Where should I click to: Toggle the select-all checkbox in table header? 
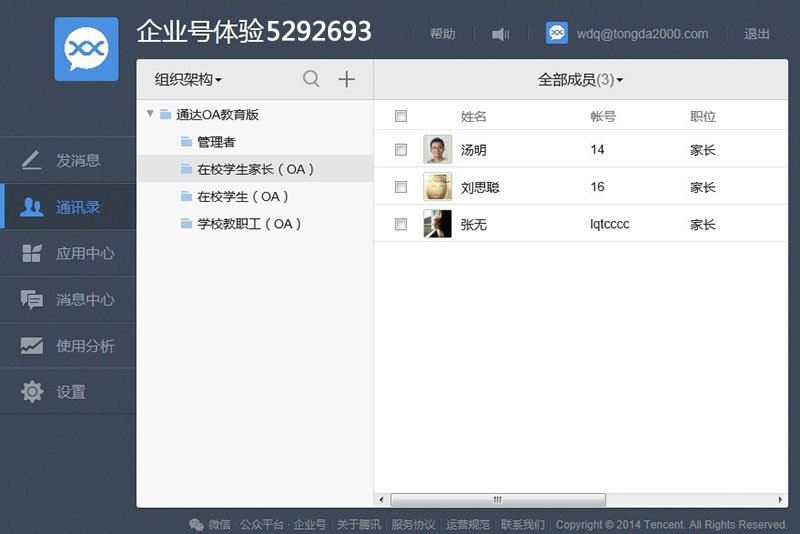[401, 116]
